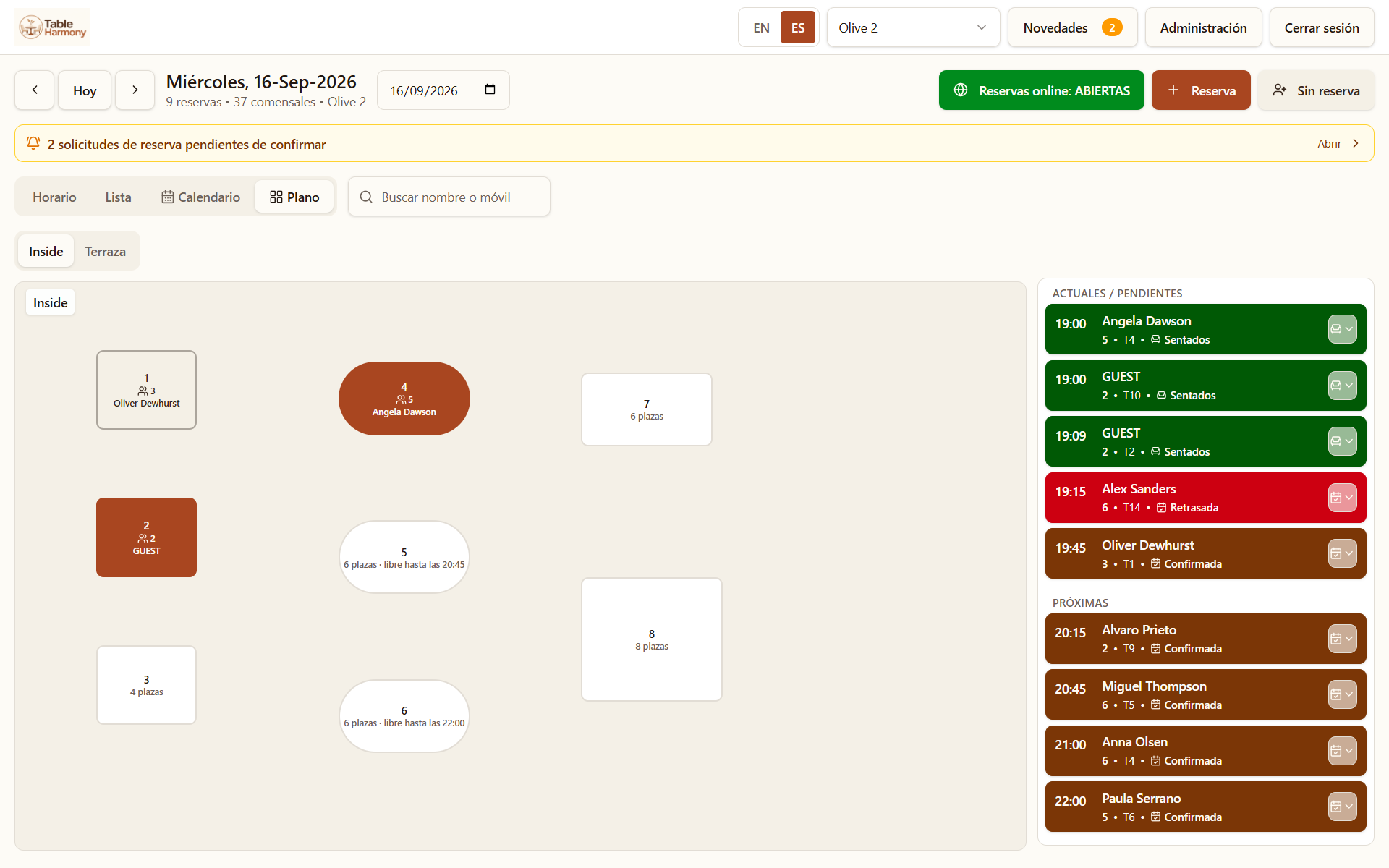1389x868 pixels.
Task: Switch language to ES
Action: click(798, 27)
